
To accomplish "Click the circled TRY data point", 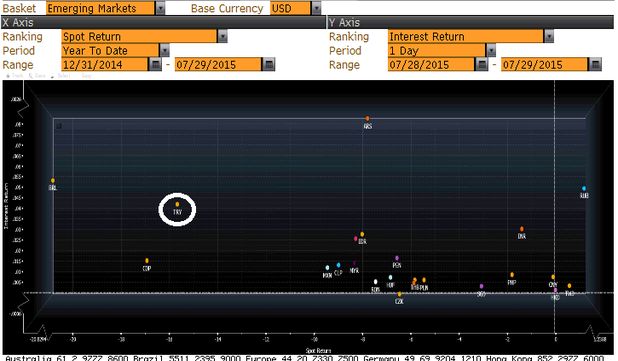I will [x=177, y=204].
